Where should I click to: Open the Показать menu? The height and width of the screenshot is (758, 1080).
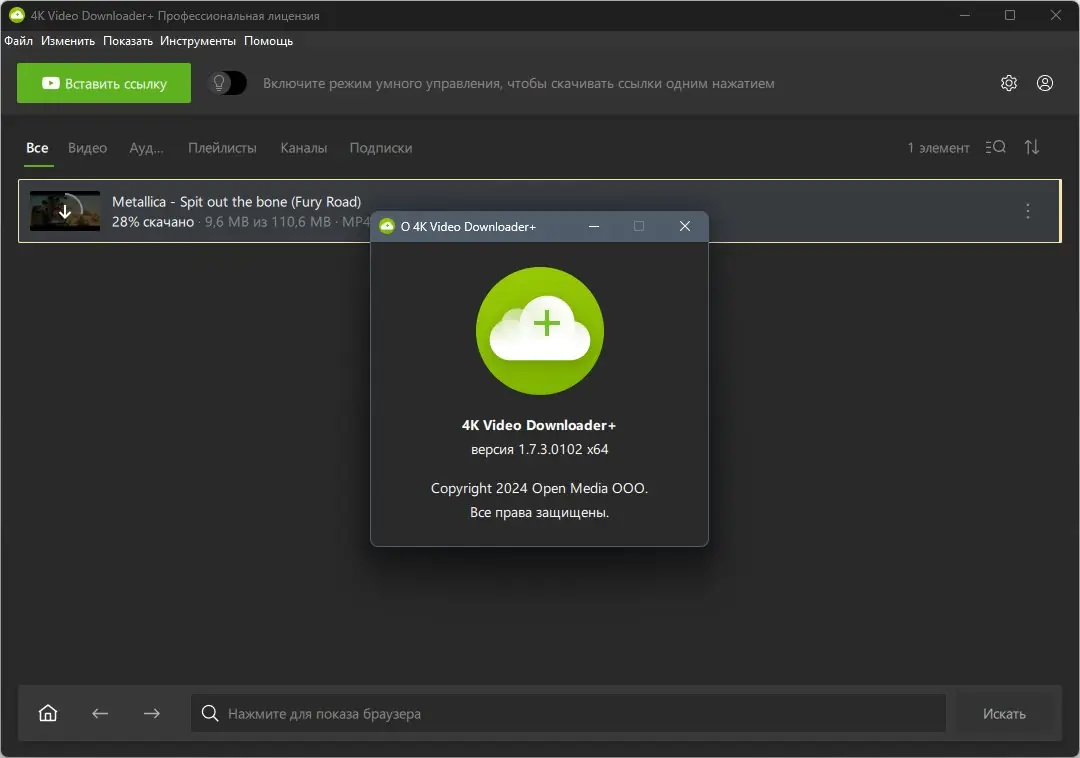(x=127, y=41)
